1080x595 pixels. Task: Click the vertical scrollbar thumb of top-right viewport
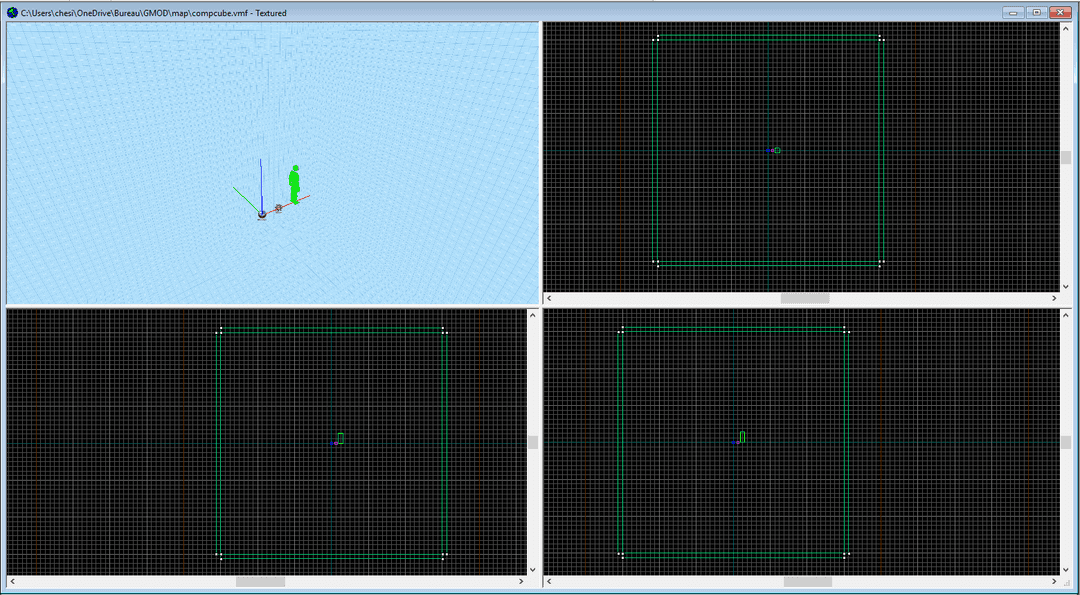coord(1066,158)
